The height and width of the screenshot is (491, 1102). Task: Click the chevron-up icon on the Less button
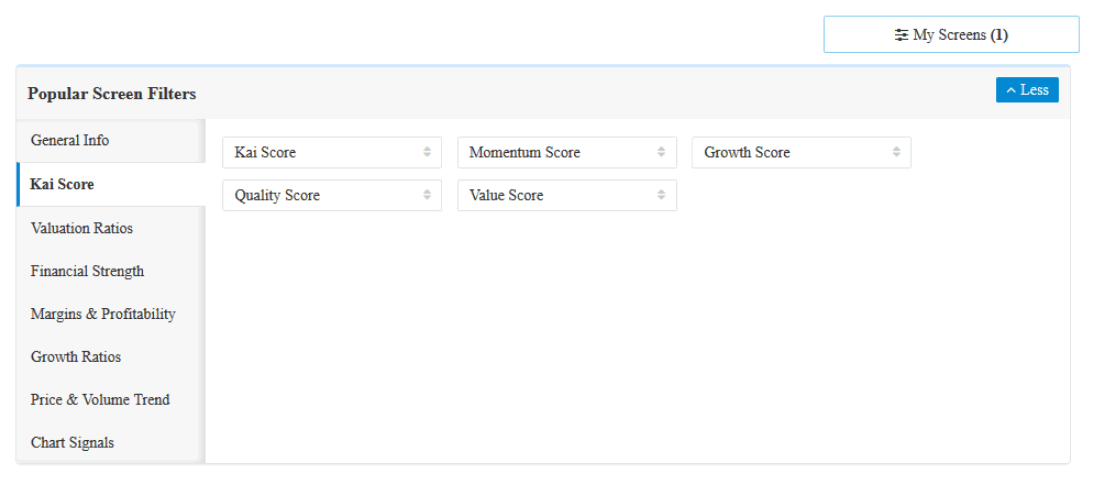click(x=1010, y=90)
